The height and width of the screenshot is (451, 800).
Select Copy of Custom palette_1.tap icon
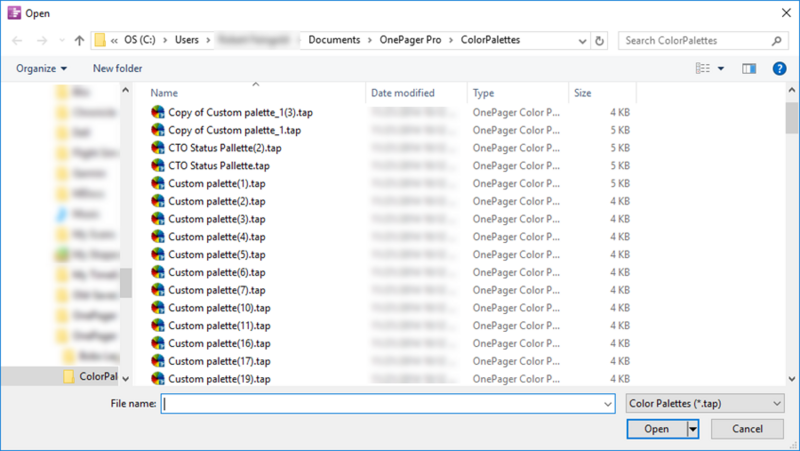tap(158, 130)
